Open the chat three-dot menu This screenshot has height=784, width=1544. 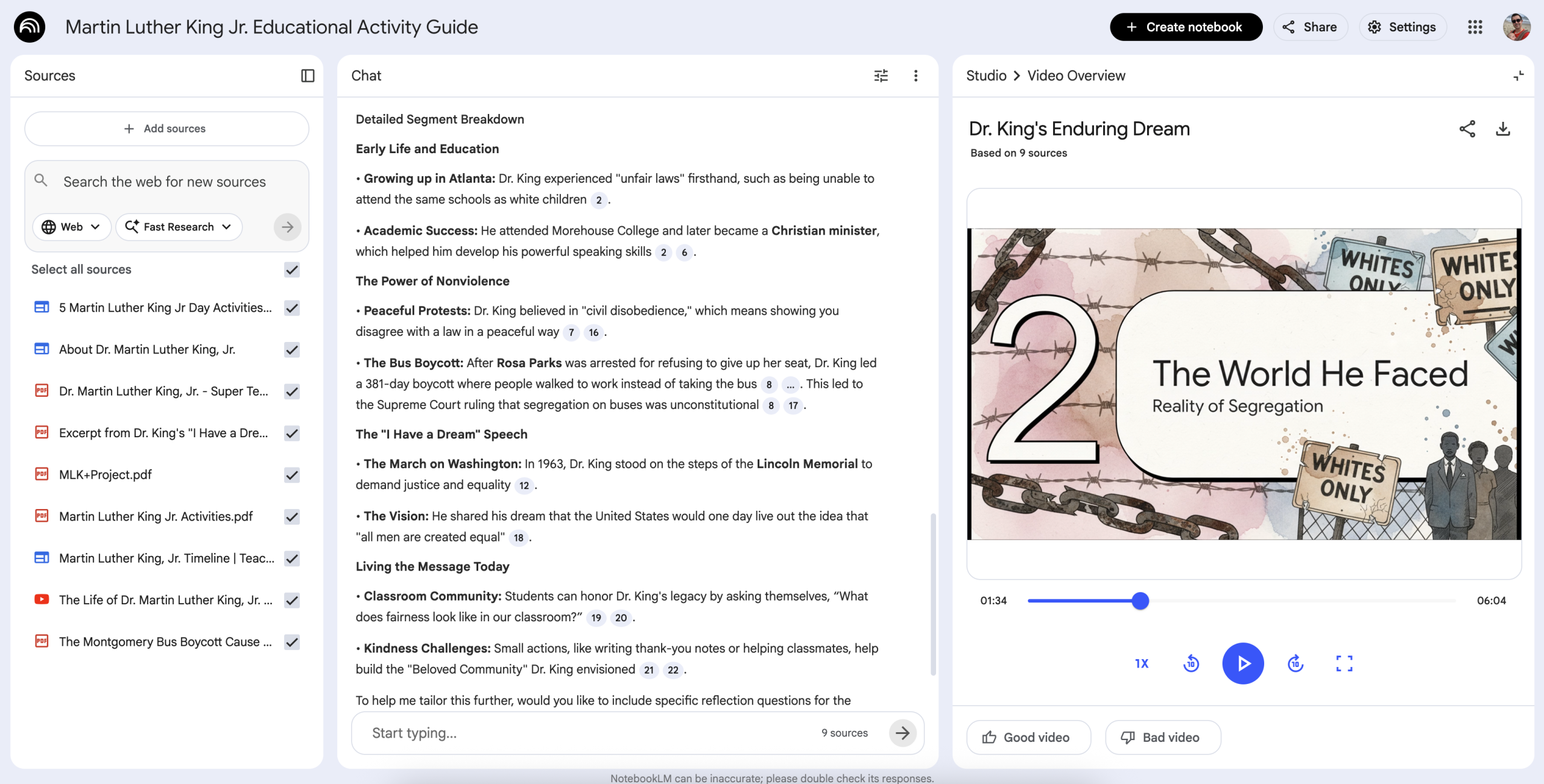pos(916,75)
